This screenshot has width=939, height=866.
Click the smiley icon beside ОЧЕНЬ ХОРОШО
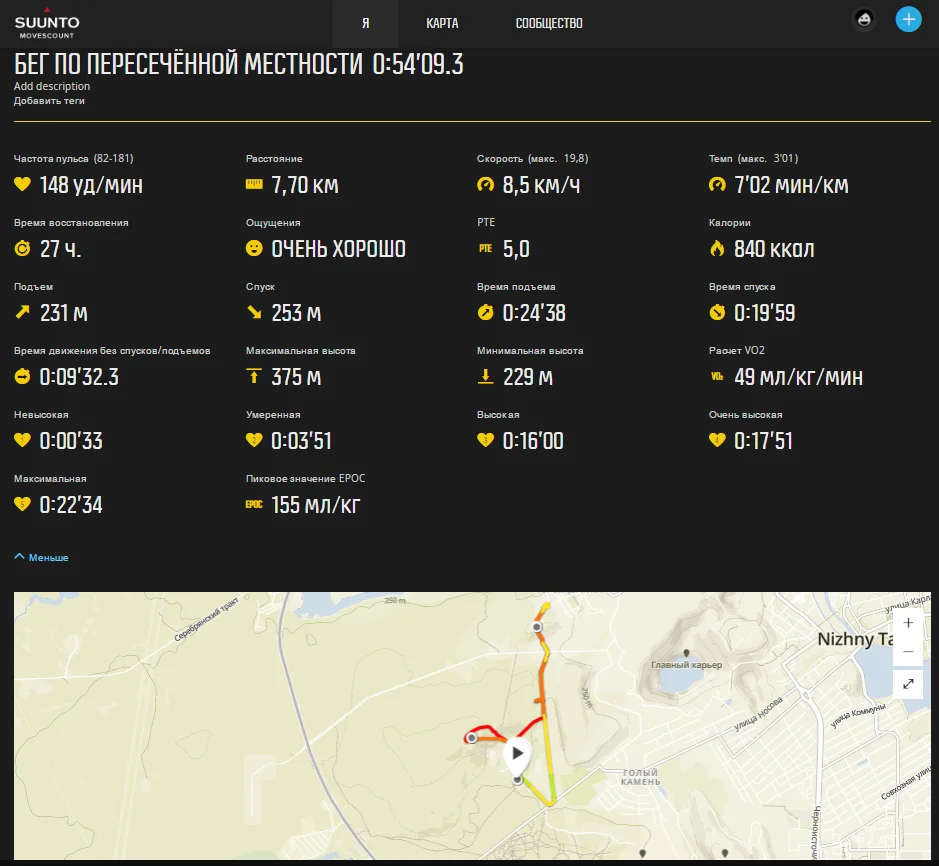point(254,248)
